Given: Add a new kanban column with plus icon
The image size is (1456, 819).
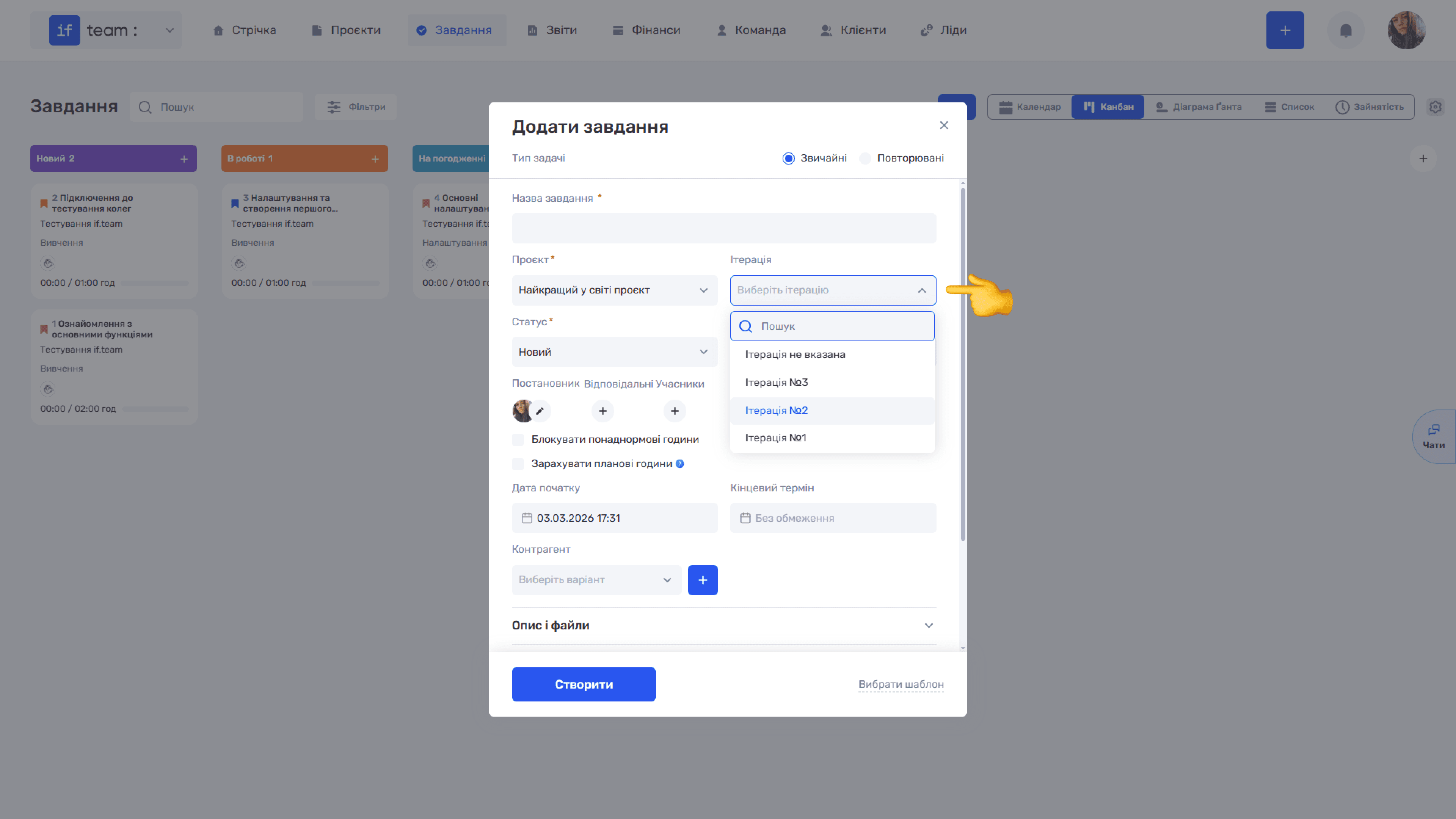Looking at the screenshot, I should [x=1423, y=159].
